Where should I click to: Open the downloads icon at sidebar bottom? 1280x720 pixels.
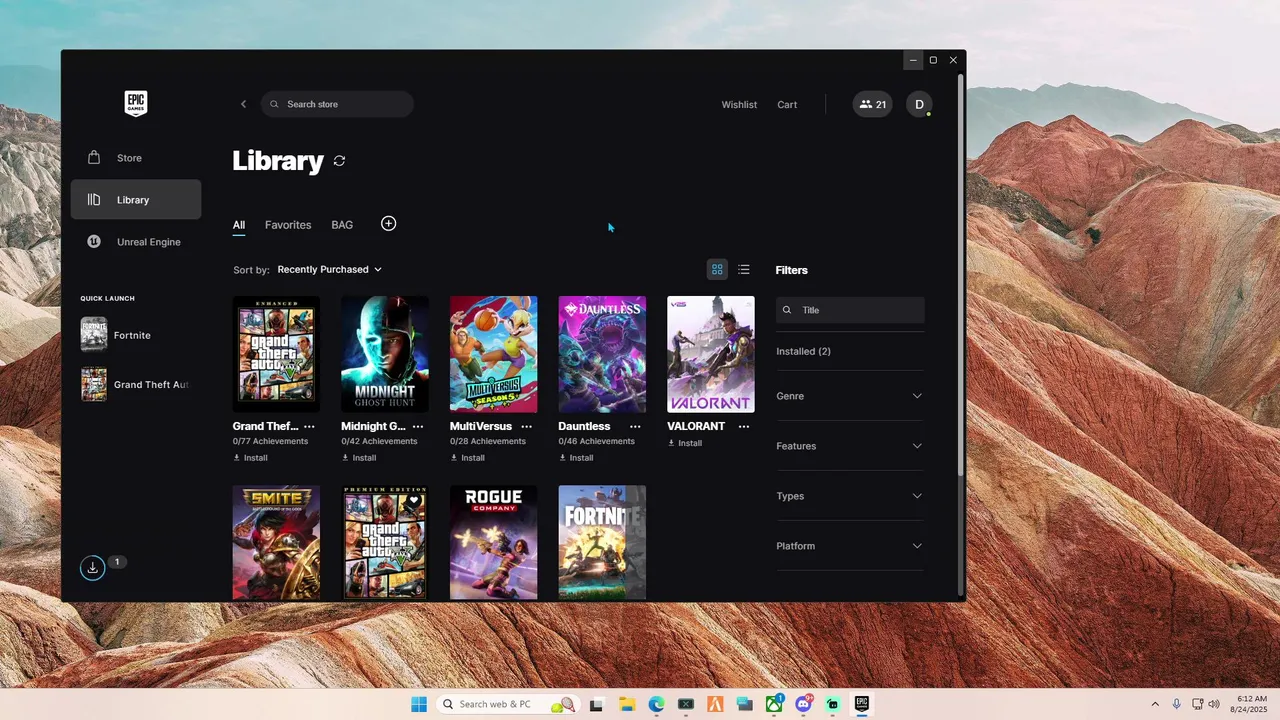(x=92, y=568)
